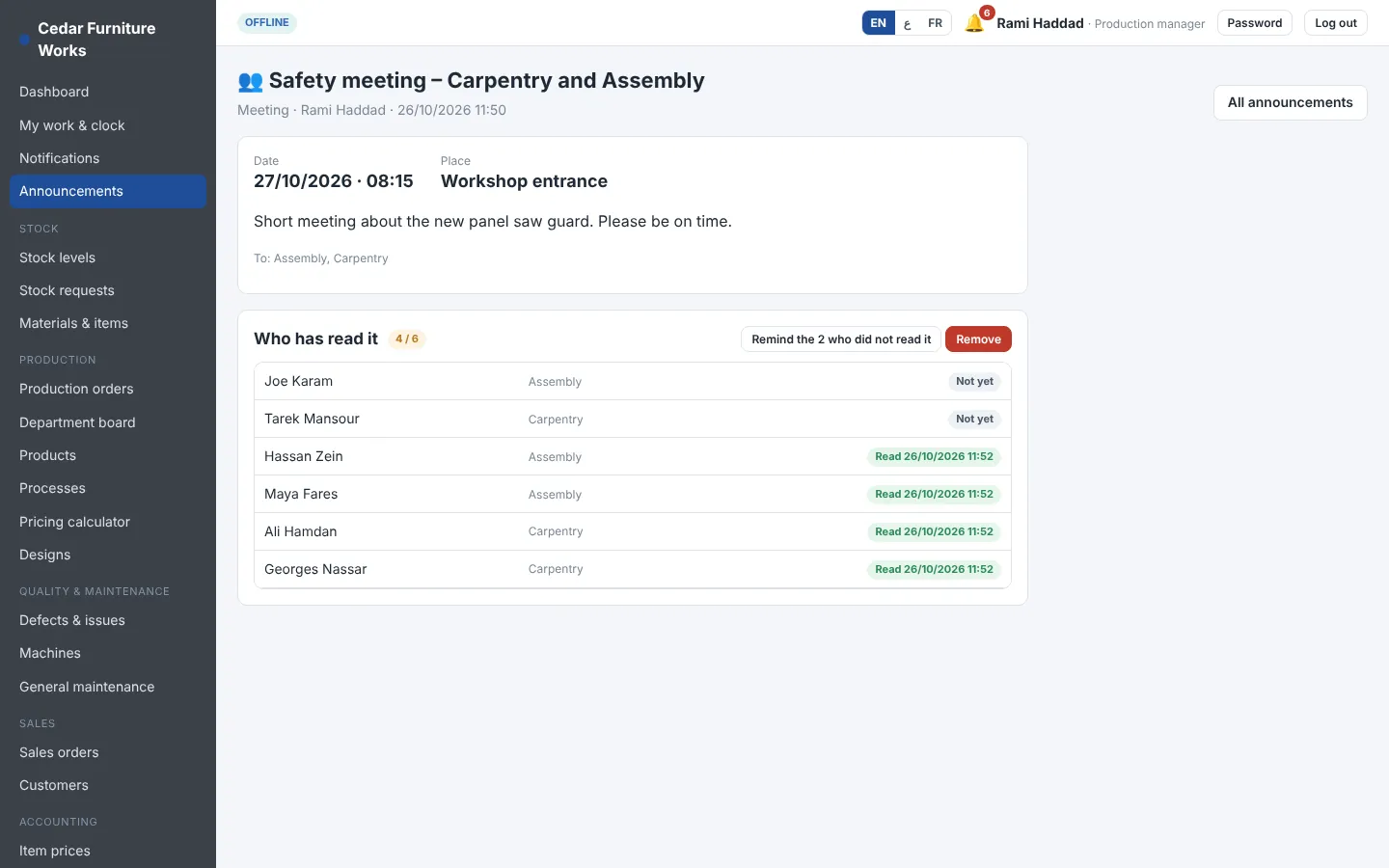
Task: Switch language to EN
Action: point(878,23)
